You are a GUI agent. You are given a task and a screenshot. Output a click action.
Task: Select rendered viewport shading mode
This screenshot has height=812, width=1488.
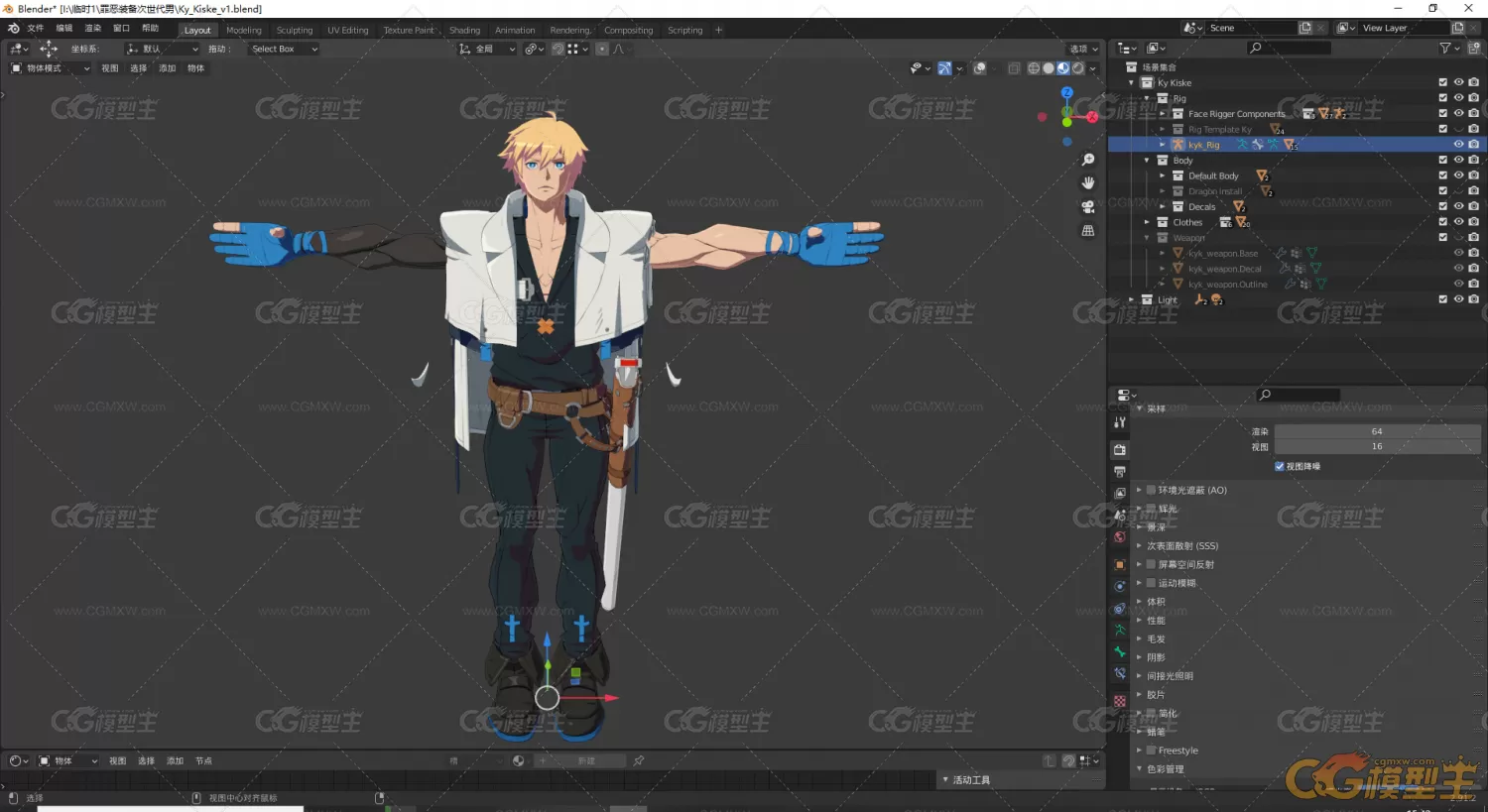[x=1078, y=68]
